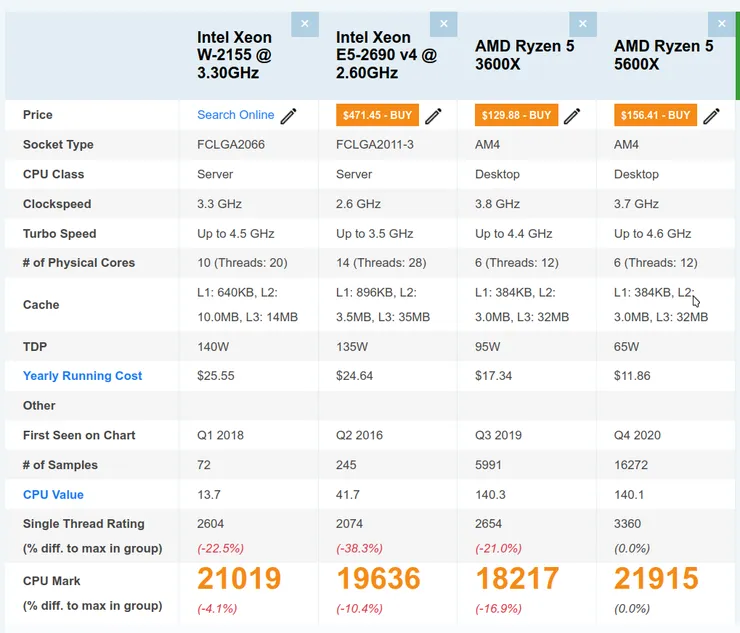Image resolution: width=740 pixels, height=633 pixels.
Task: Click the 95W TDP value
Action: tap(488, 346)
